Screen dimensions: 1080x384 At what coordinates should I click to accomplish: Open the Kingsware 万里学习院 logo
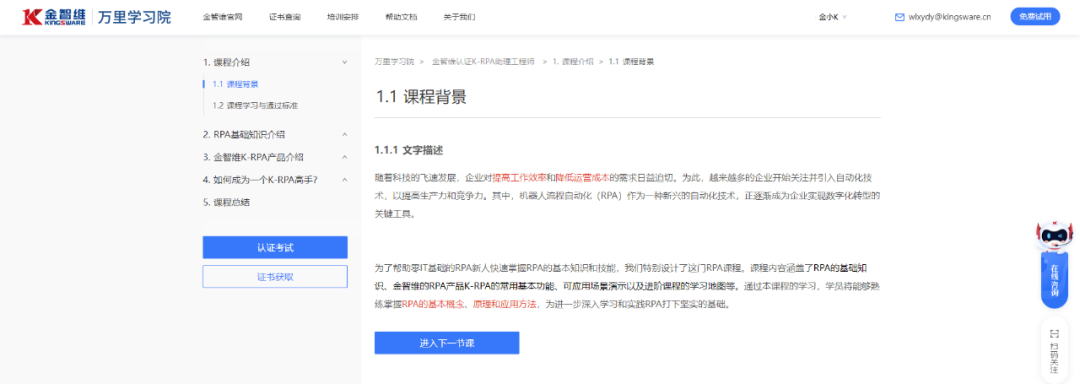tap(96, 17)
